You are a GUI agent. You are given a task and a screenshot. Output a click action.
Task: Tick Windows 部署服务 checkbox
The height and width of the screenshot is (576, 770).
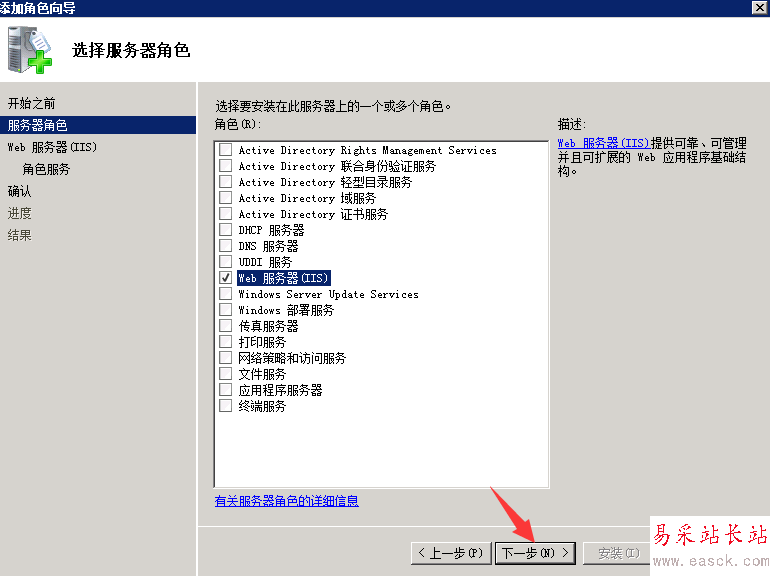click(225, 310)
